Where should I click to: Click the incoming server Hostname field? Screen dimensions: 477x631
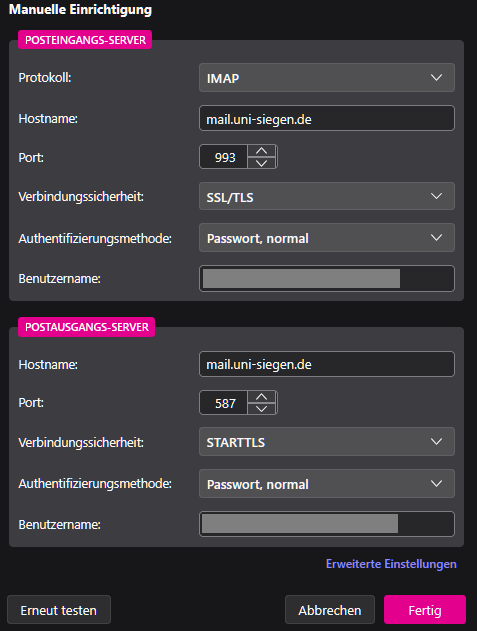click(326, 118)
